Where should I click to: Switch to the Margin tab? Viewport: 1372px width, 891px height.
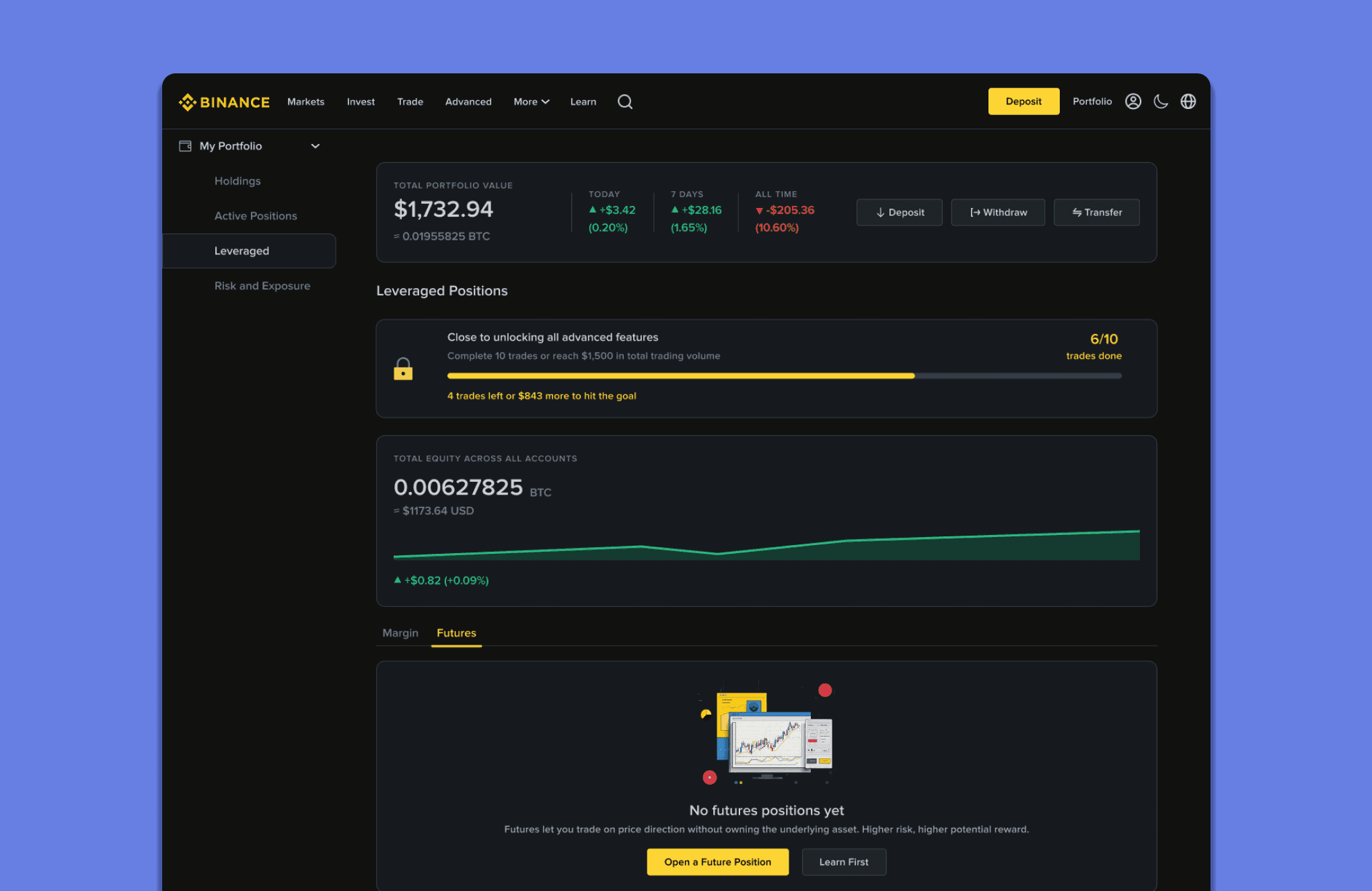coord(400,633)
